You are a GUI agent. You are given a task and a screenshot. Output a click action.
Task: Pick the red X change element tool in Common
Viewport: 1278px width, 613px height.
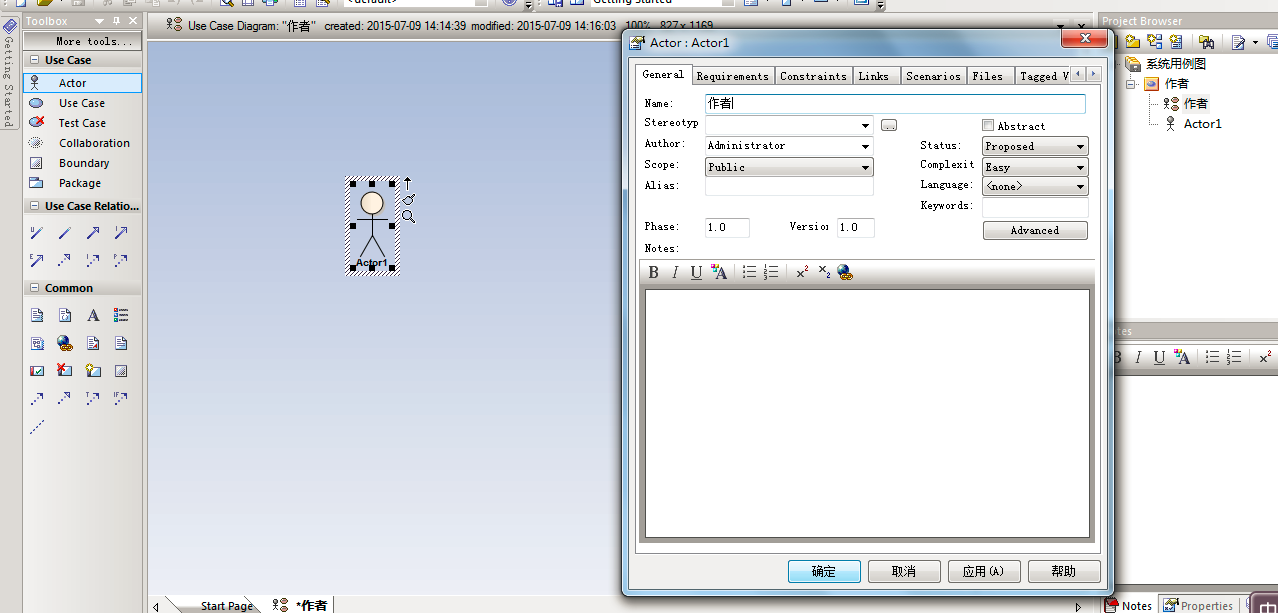(x=65, y=370)
